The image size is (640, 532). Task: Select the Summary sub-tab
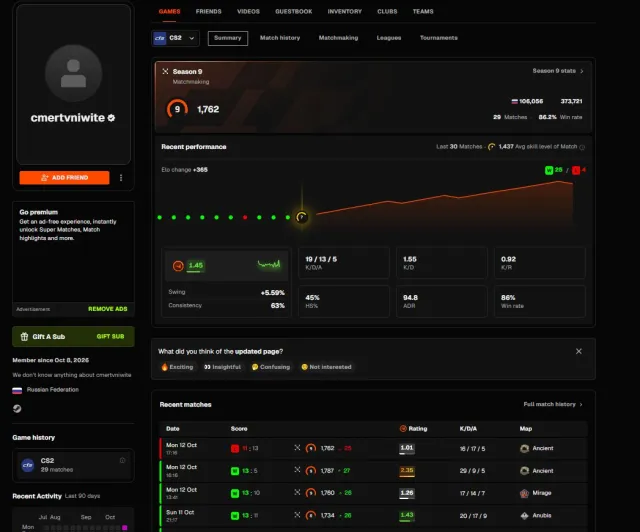[228, 38]
